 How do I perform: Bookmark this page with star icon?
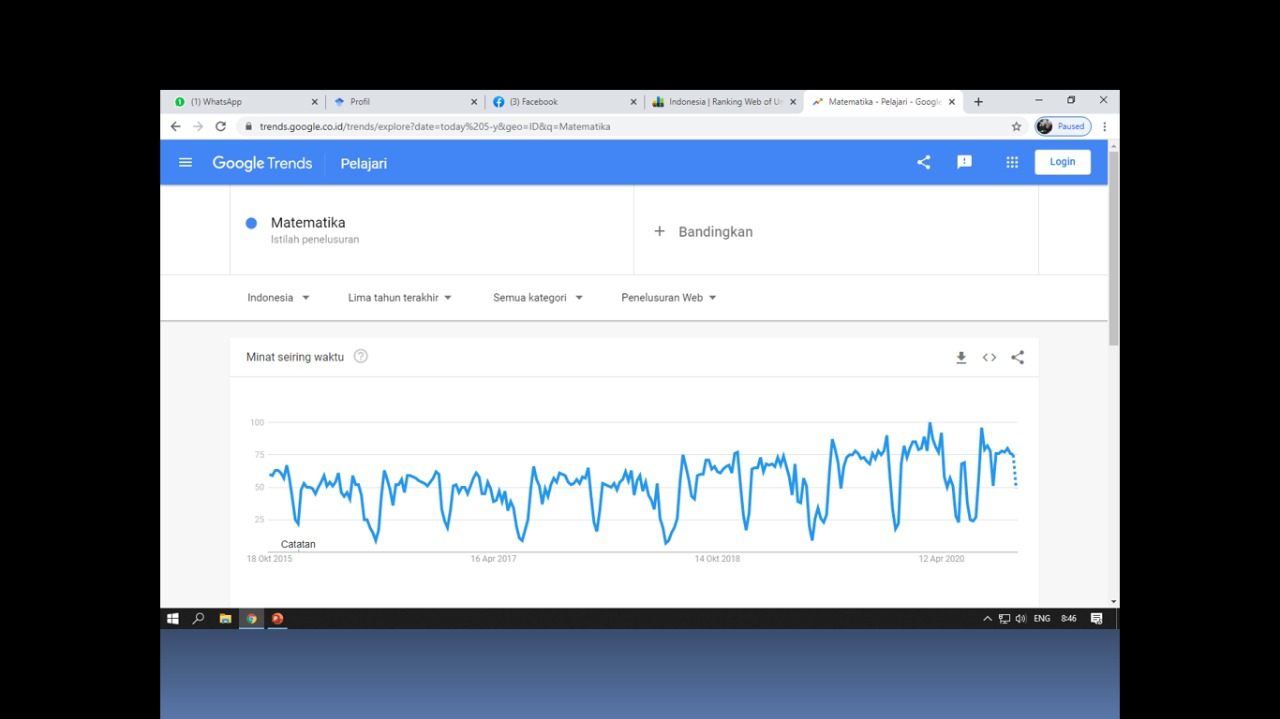pos(1016,127)
